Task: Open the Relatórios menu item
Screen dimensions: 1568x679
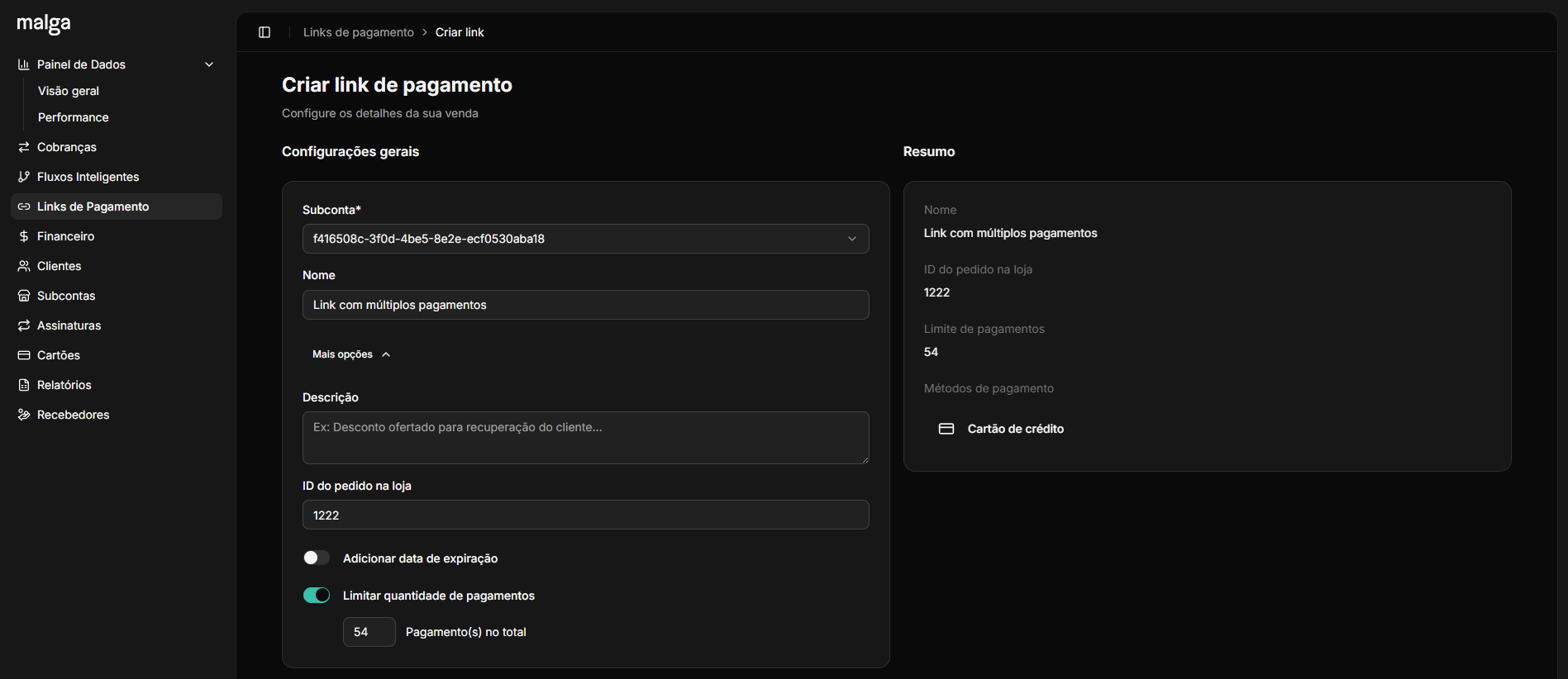Action: point(117,385)
